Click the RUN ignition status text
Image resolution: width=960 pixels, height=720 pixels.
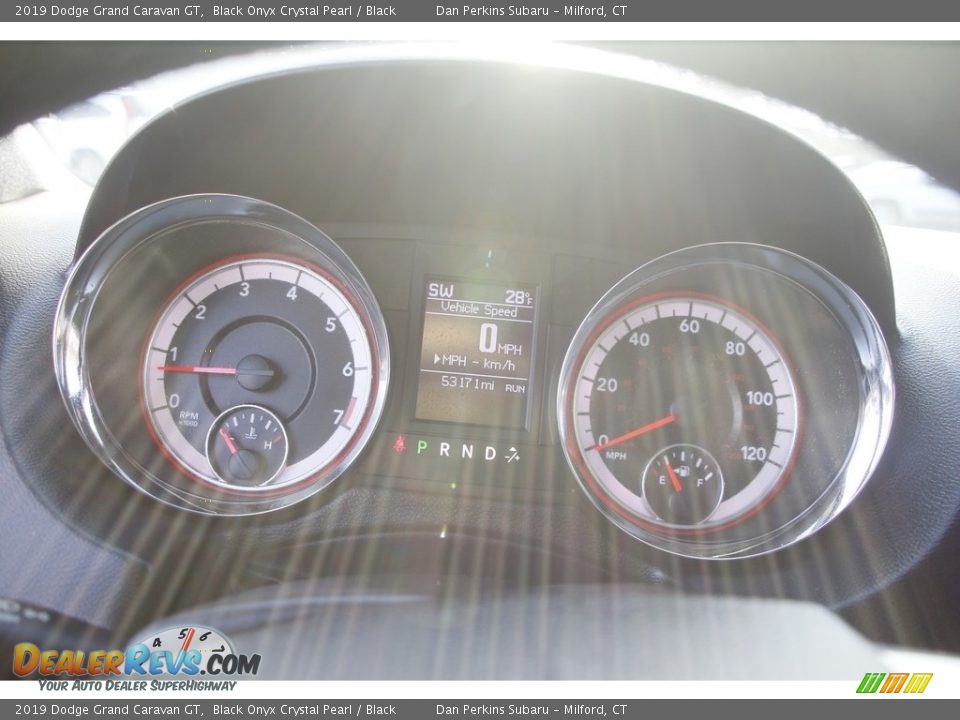click(x=515, y=388)
